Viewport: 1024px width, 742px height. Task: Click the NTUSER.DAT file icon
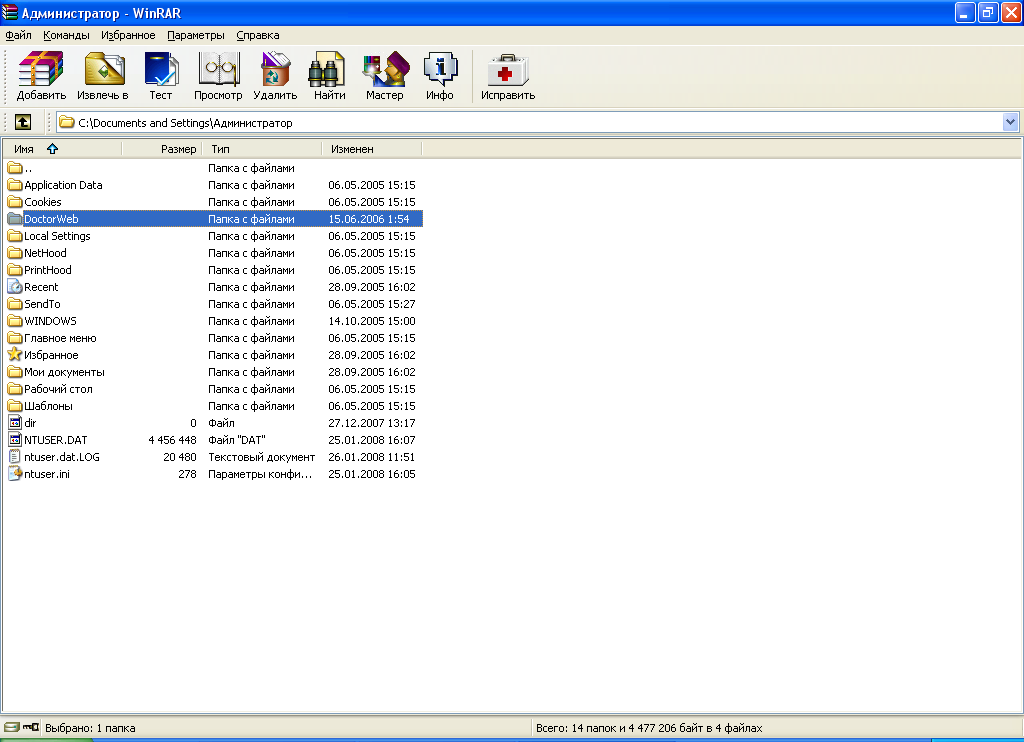[15, 440]
